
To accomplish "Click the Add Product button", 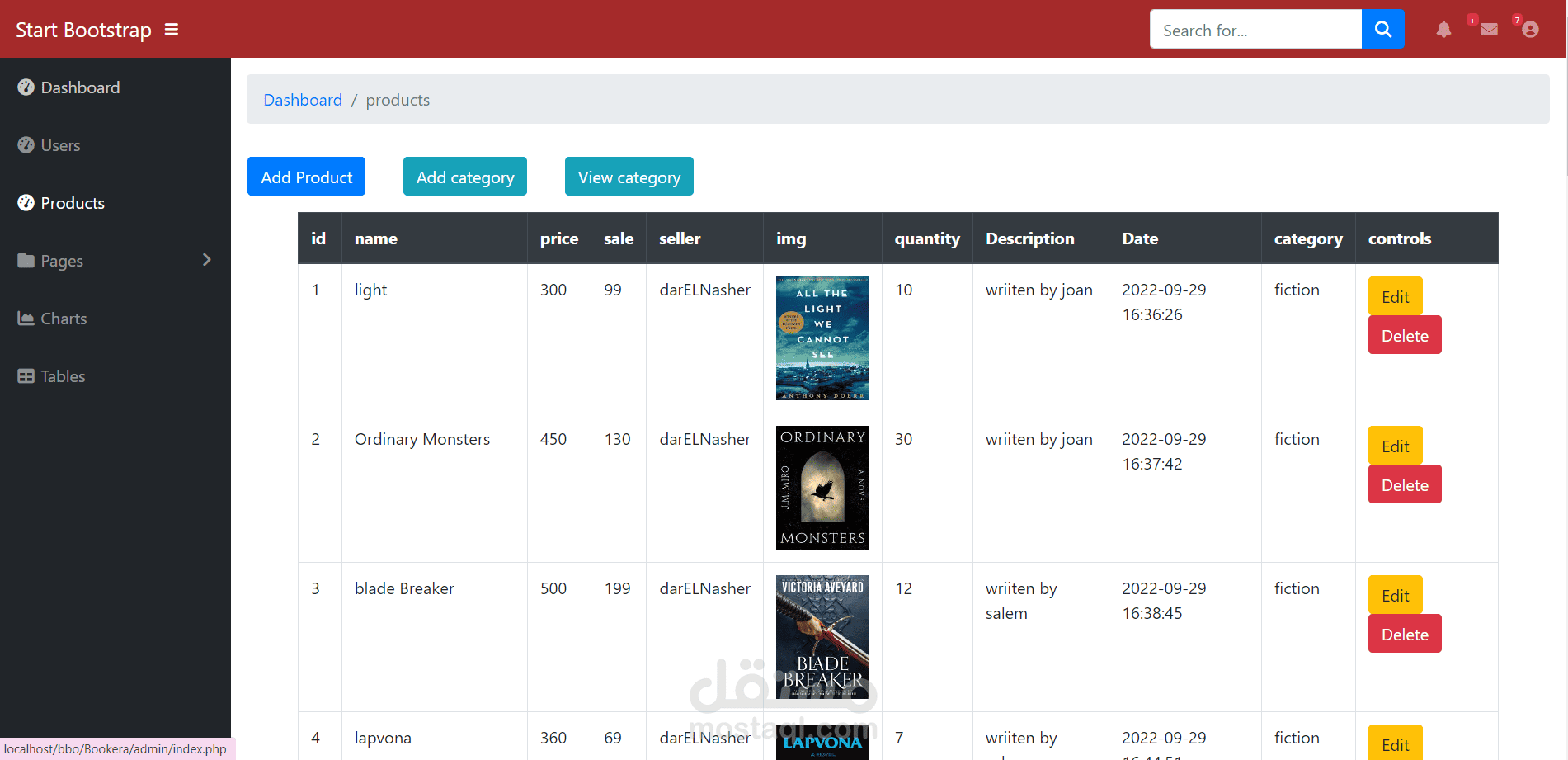I will [x=306, y=177].
